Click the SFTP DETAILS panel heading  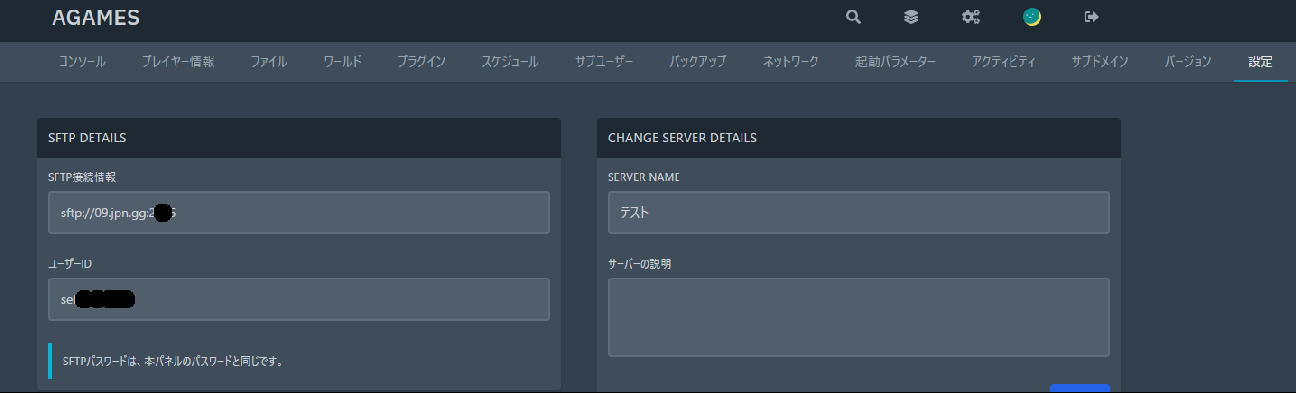(87, 137)
